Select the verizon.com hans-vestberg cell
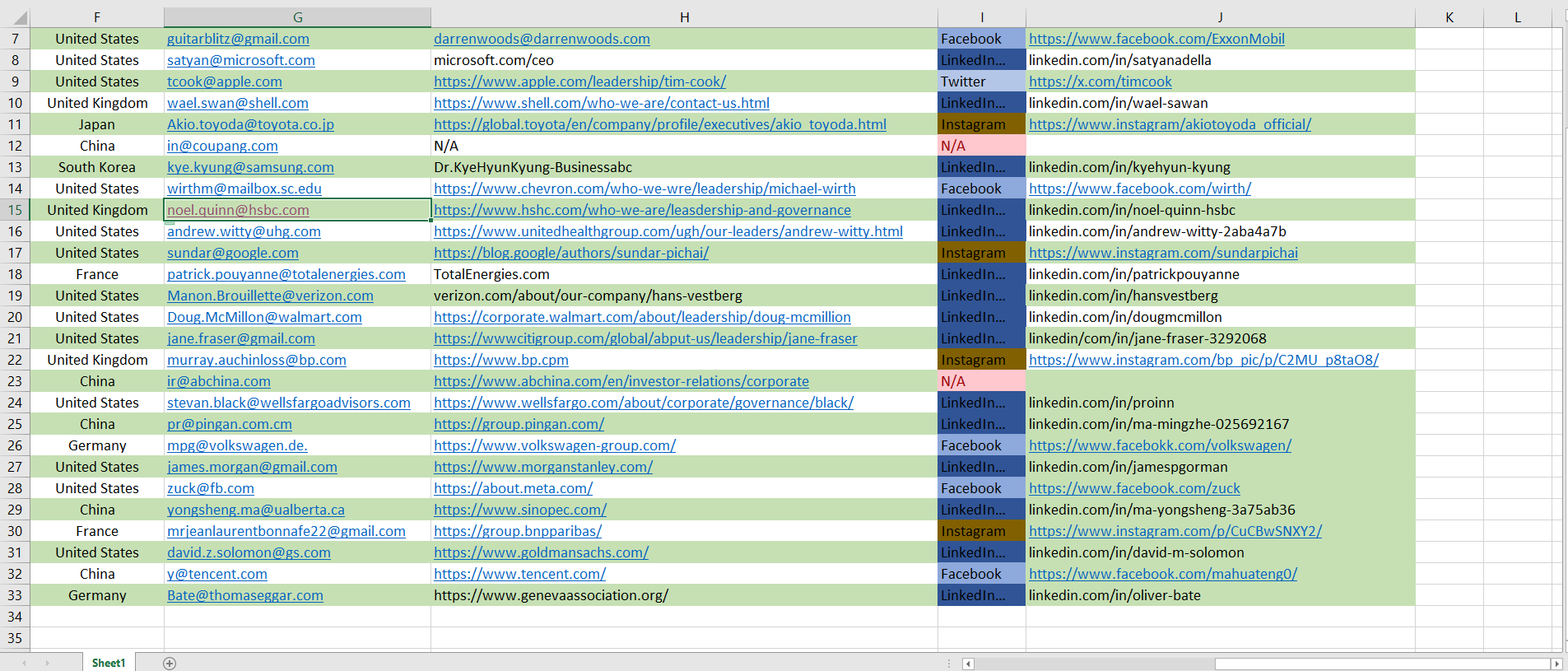This screenshot has height=671, width=1568. (684, 296)
